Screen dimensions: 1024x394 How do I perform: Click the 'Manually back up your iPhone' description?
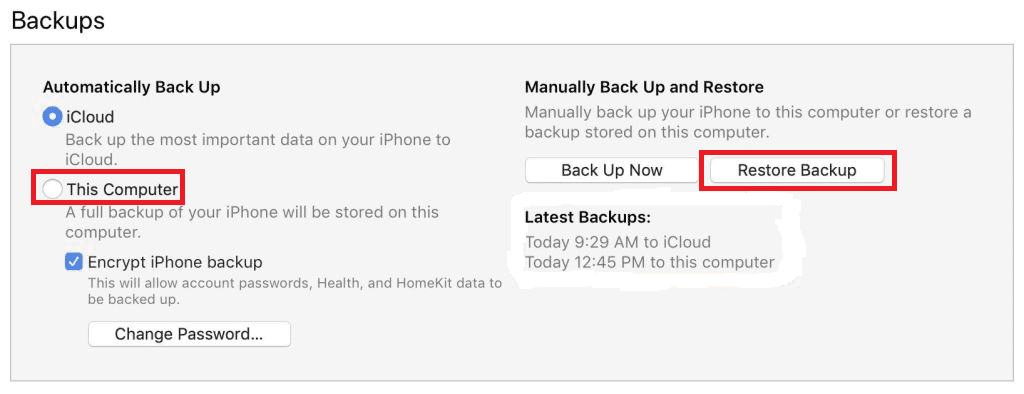(748, 122)
